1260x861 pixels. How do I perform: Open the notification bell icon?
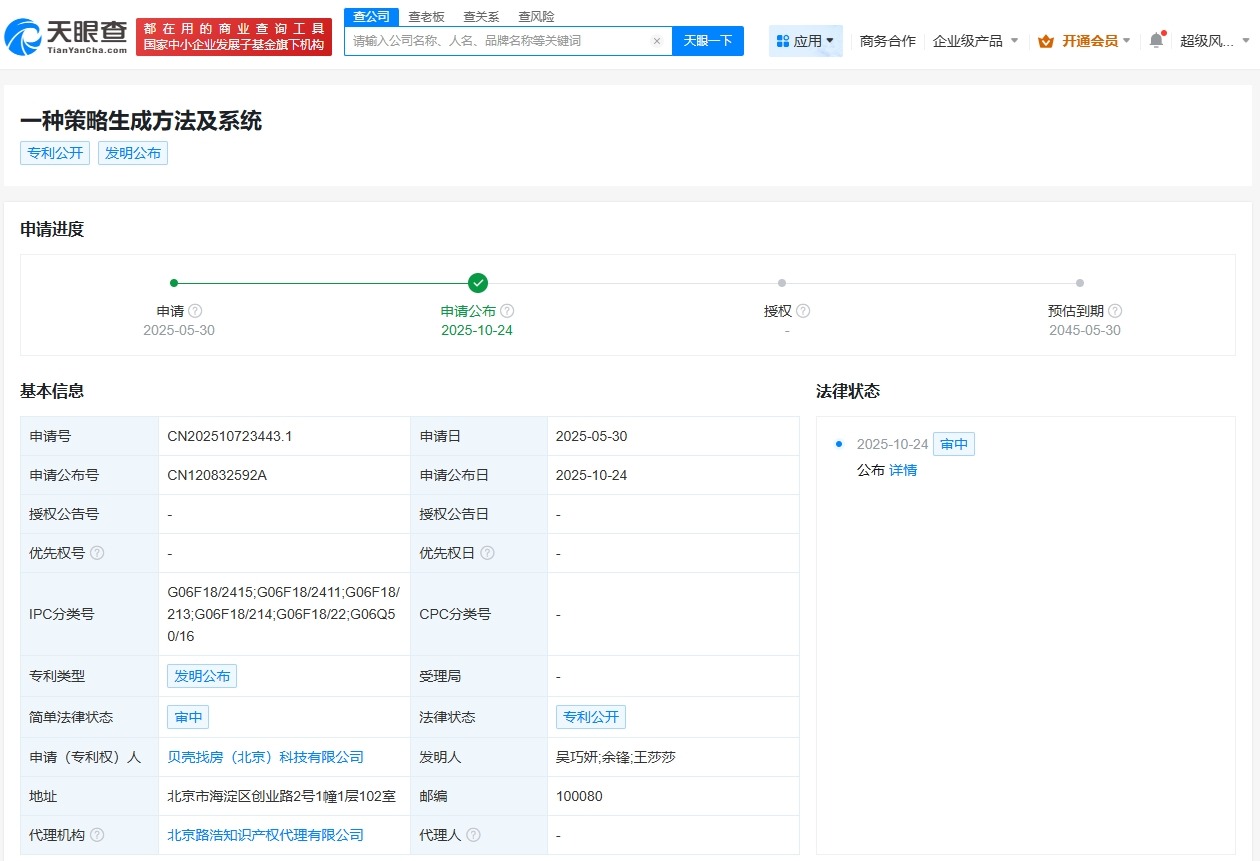coord(1155,40)
